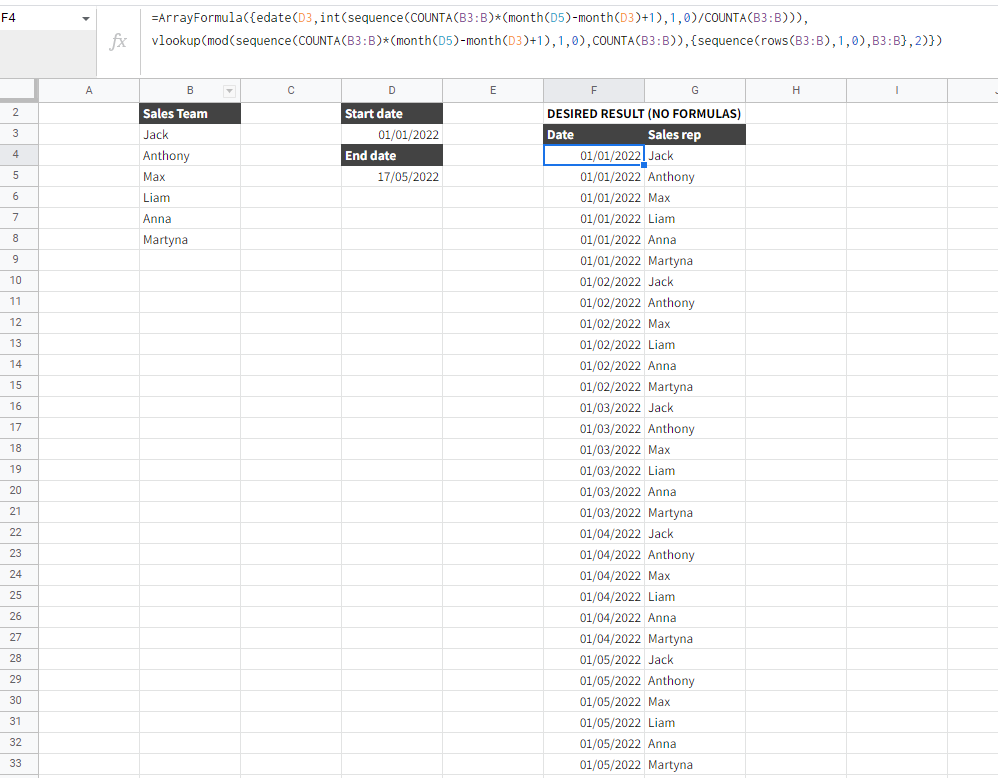Select cell B4 containing Anthony
The image size is (998, 778).
[190, 155]
